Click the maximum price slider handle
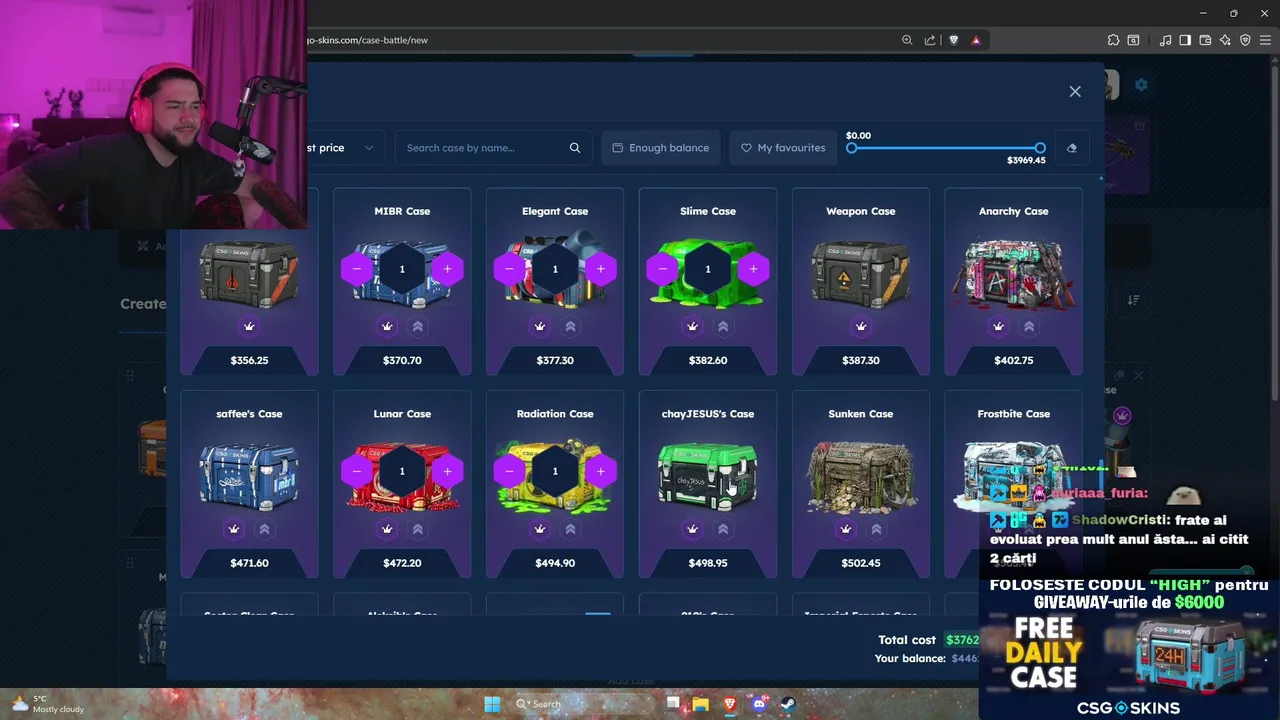Screen dimensions: 1280x720 tap(1040, 148)
